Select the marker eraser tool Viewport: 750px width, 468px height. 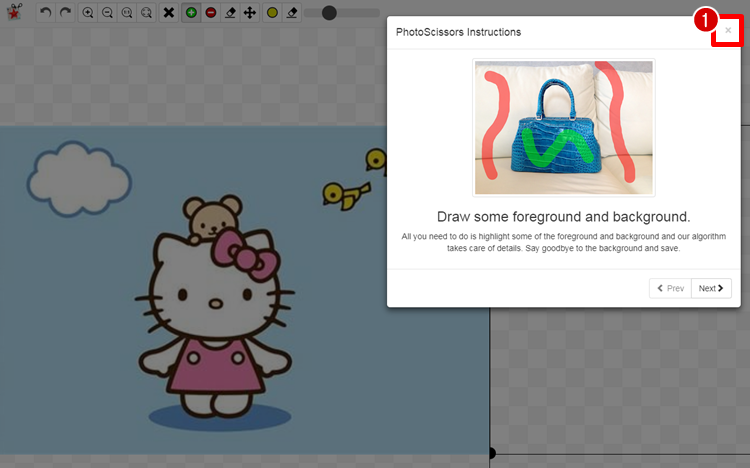230,12
